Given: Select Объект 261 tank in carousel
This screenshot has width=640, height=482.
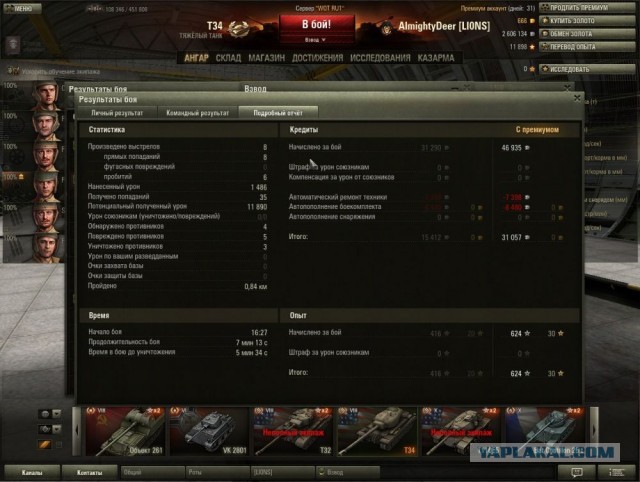Looking at the screenshot, I should 125,431.
